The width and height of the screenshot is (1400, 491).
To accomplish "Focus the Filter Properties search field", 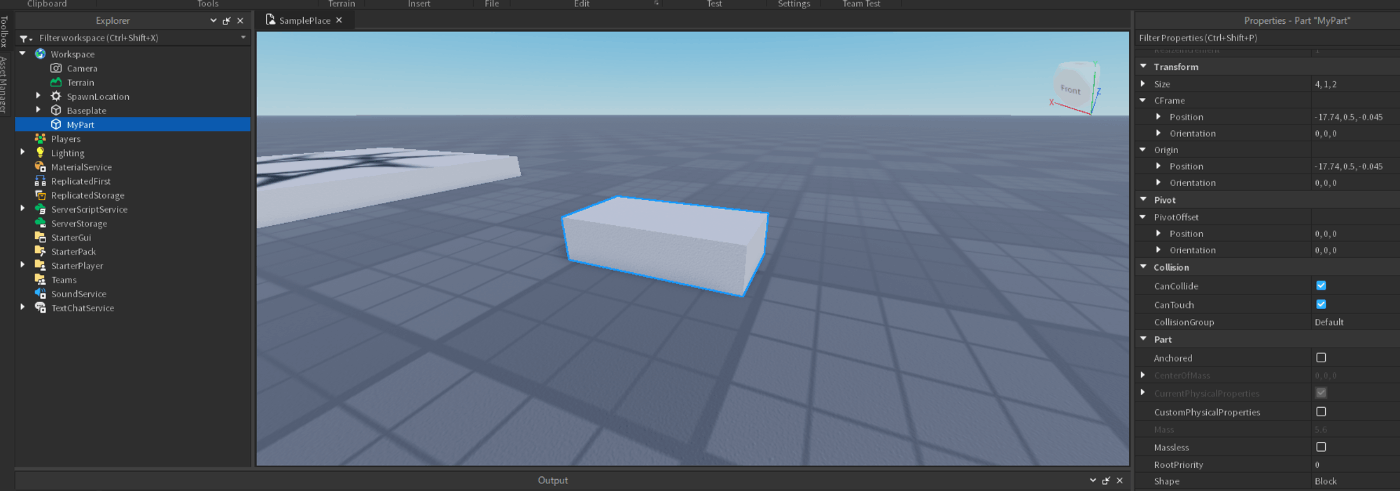I will 1266,37.
